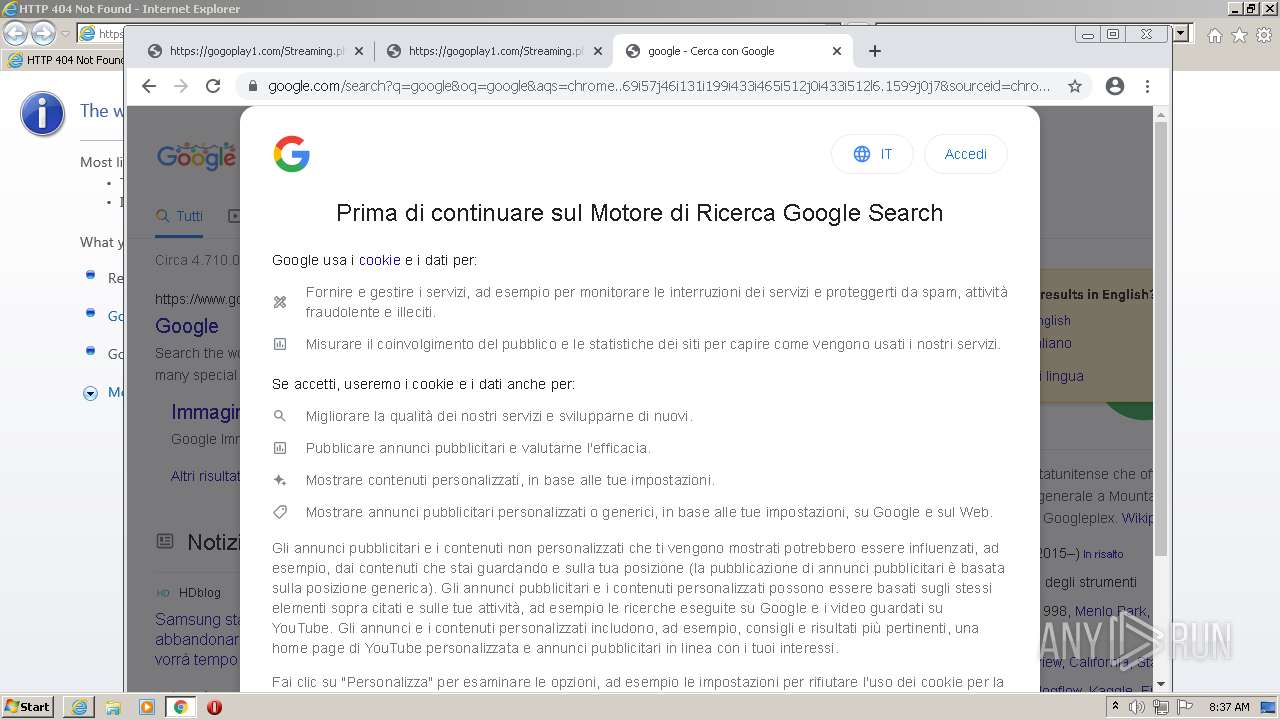The width and height of the screenshot is (1280, 720).
Task: Switch to the second gogoplay1.com Streaming tab
Action: pyautogui.click(x=494, y=51)
